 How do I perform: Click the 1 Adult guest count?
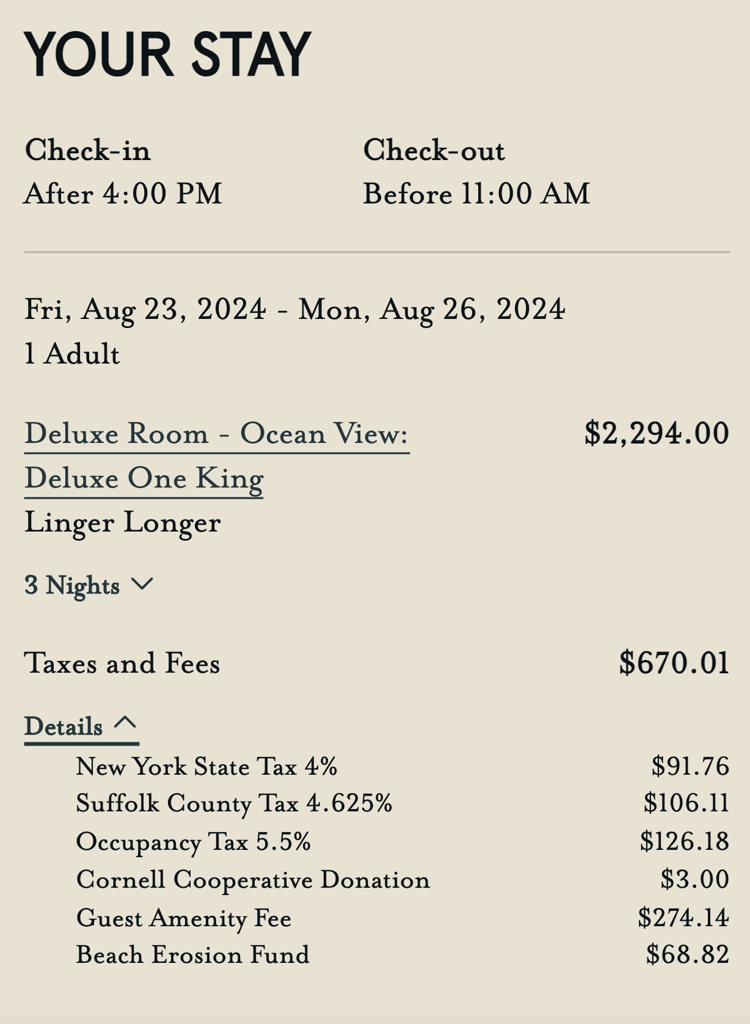coord(72,354)
